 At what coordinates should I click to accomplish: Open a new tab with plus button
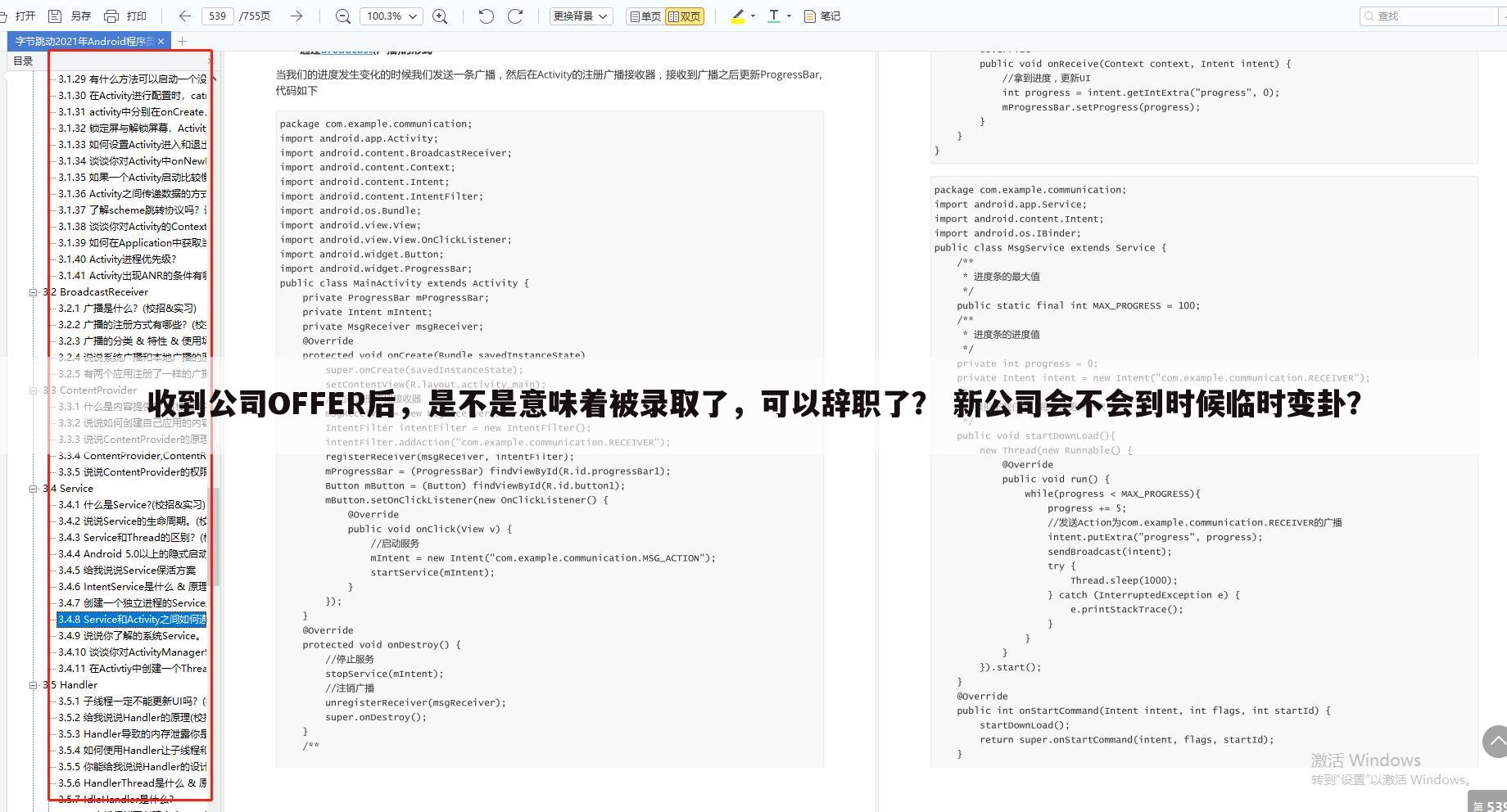click(182, 41)
